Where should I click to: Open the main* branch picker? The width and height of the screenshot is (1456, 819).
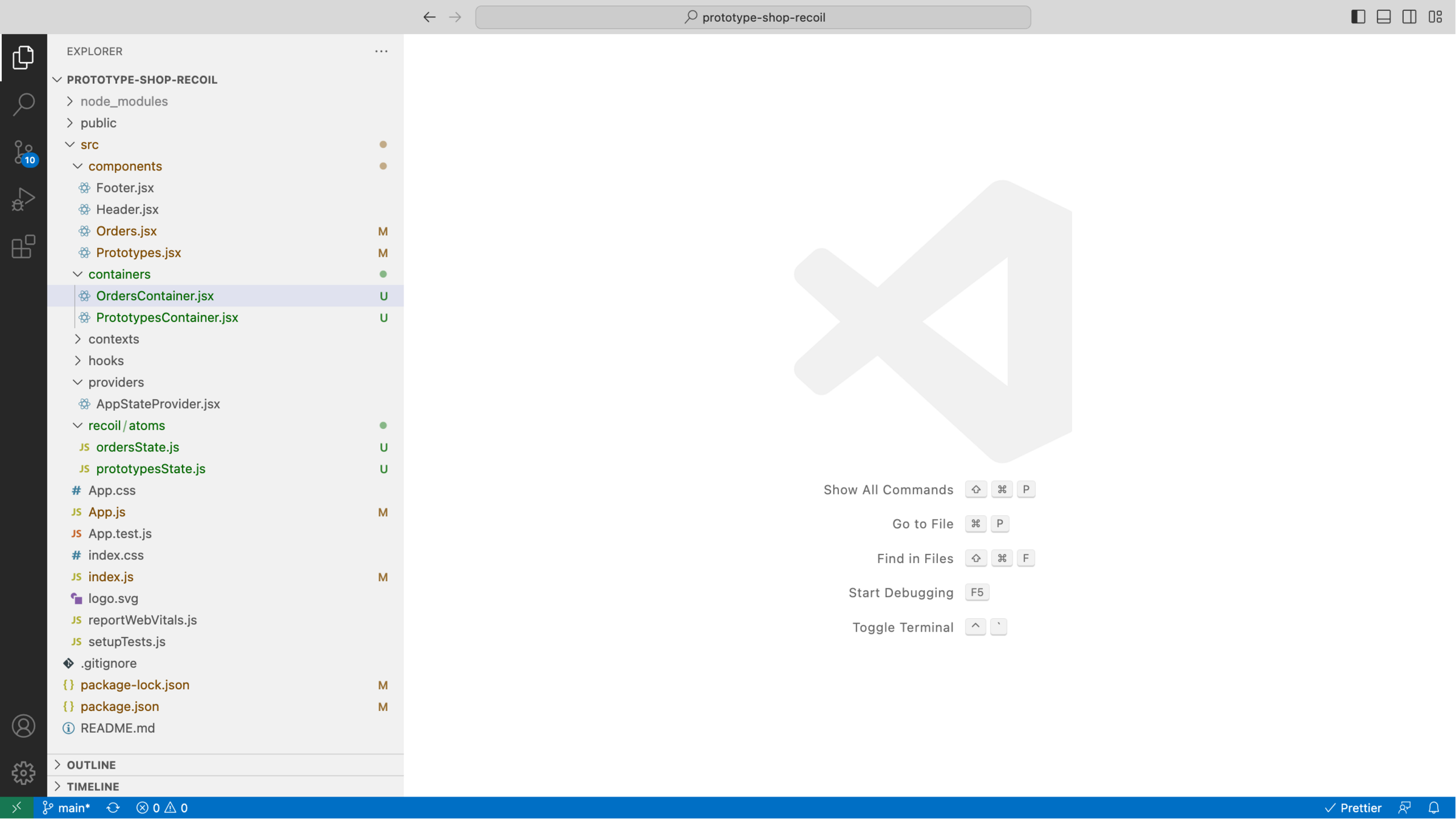[x=67, y=807]
